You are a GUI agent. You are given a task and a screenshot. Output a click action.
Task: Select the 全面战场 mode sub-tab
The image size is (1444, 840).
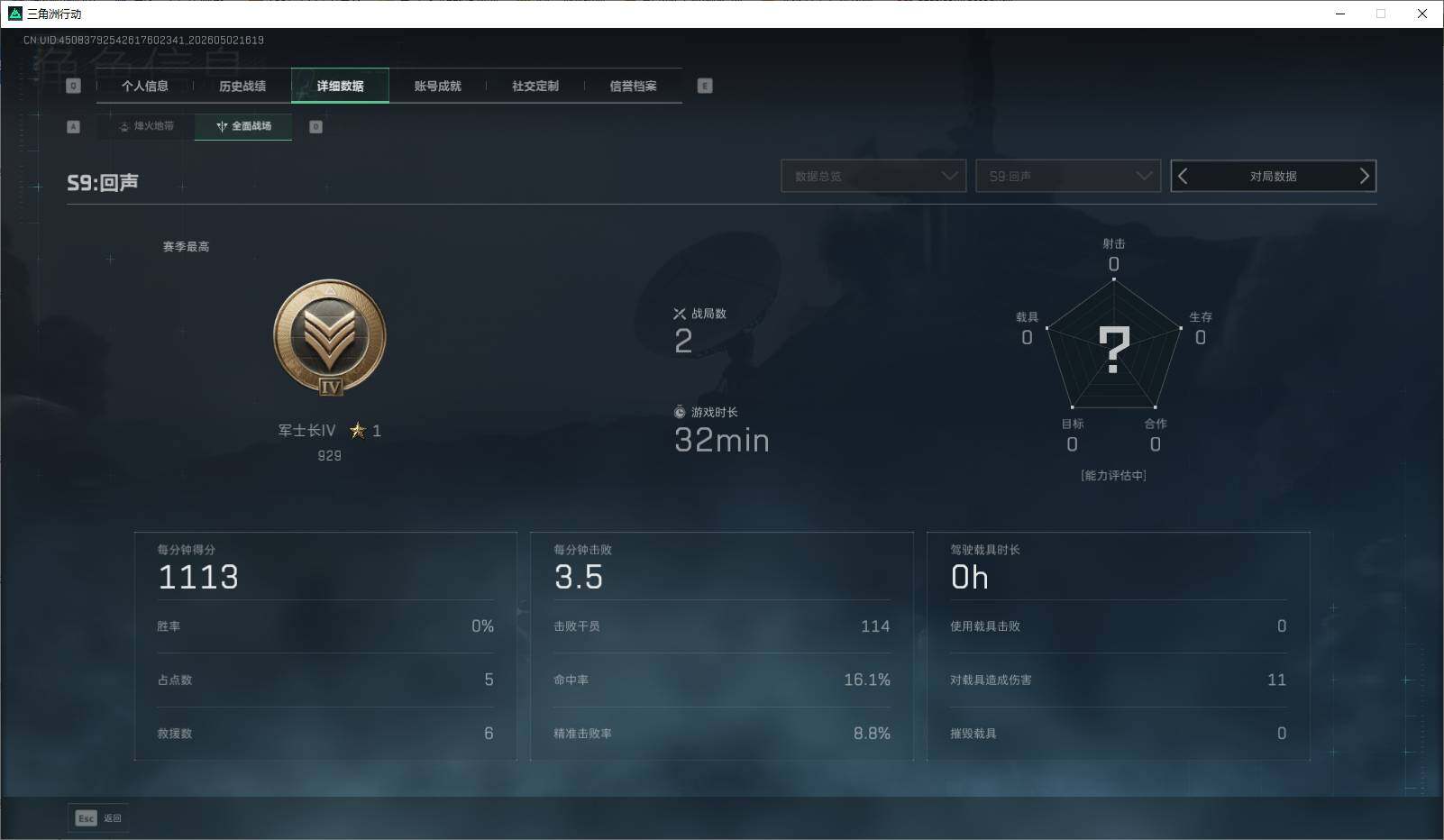tap(243, 126)
